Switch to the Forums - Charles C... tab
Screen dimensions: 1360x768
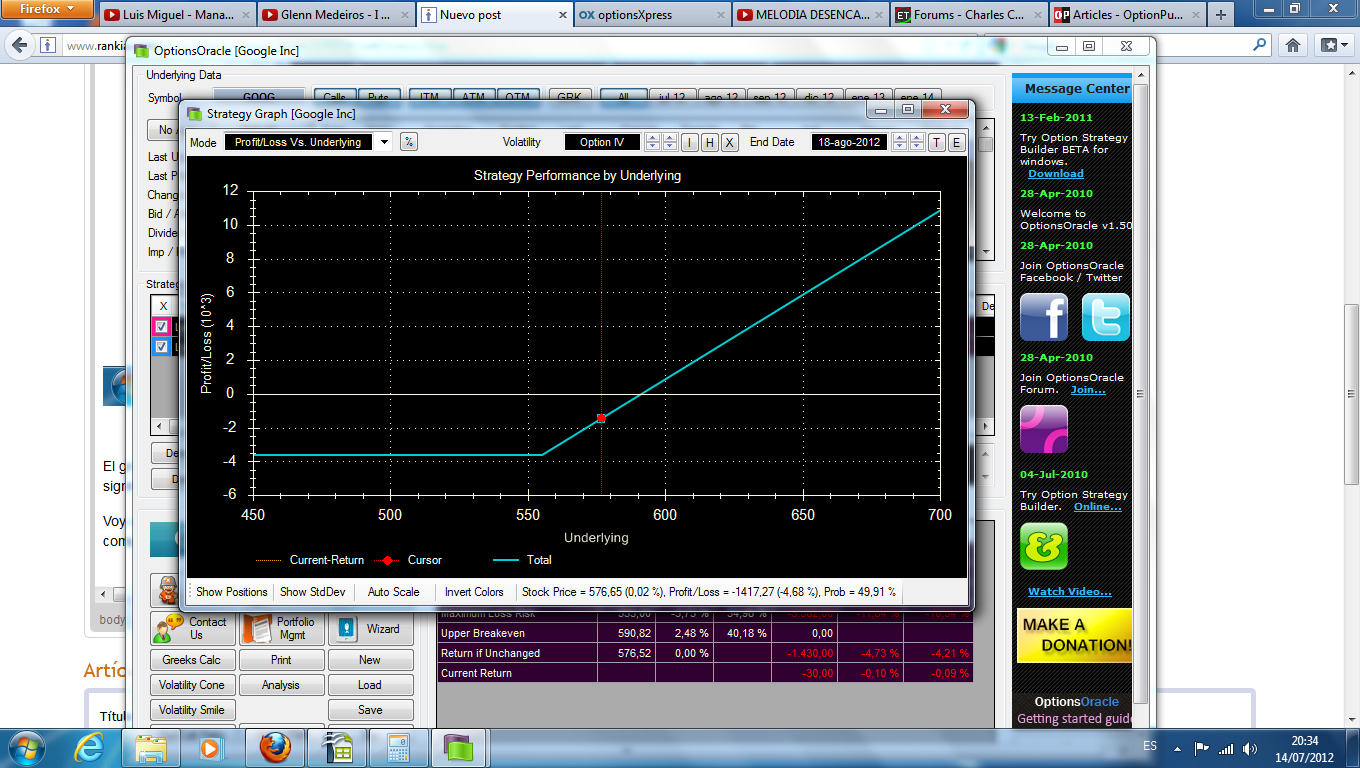click(x=967, y=15)
